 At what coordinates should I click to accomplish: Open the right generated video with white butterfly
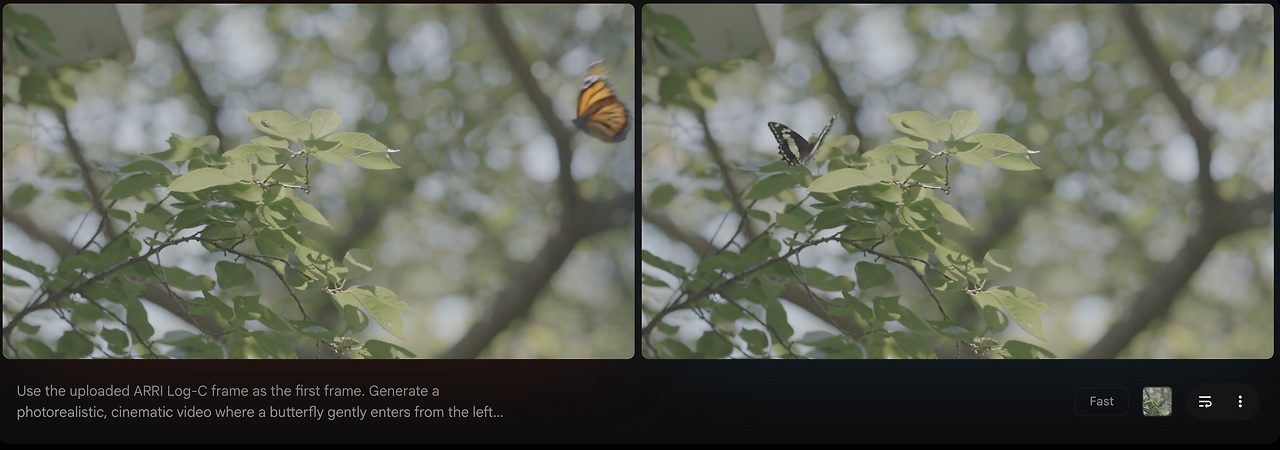pos(958,181)
